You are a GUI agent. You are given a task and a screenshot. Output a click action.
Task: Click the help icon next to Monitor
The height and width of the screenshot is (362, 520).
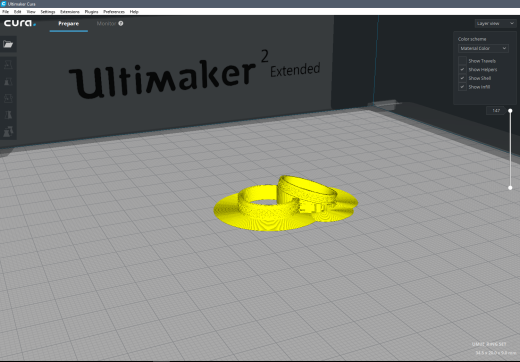tap(121, 23)
